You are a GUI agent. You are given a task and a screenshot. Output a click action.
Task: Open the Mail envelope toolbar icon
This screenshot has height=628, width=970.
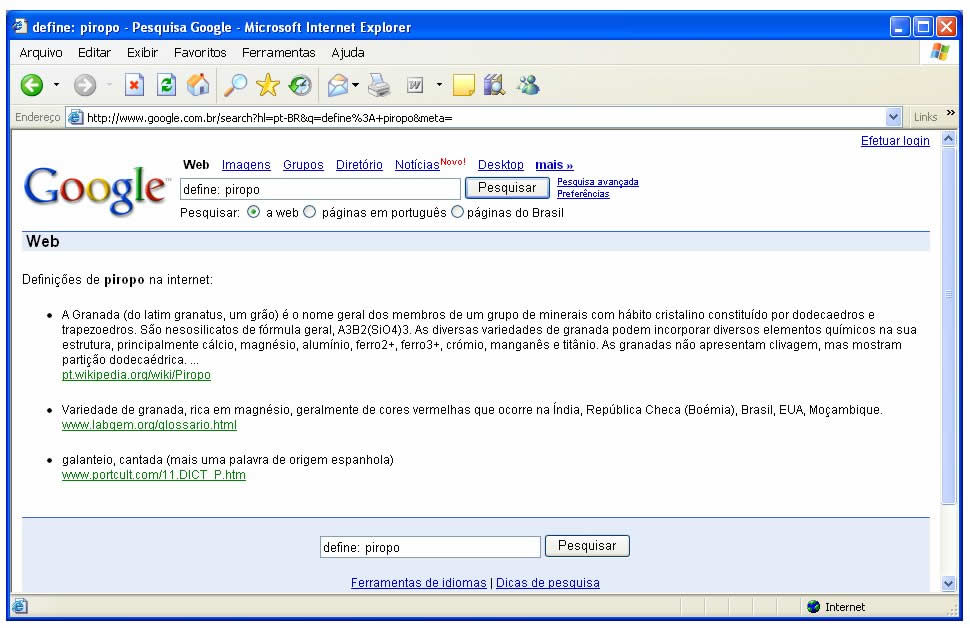338,85
